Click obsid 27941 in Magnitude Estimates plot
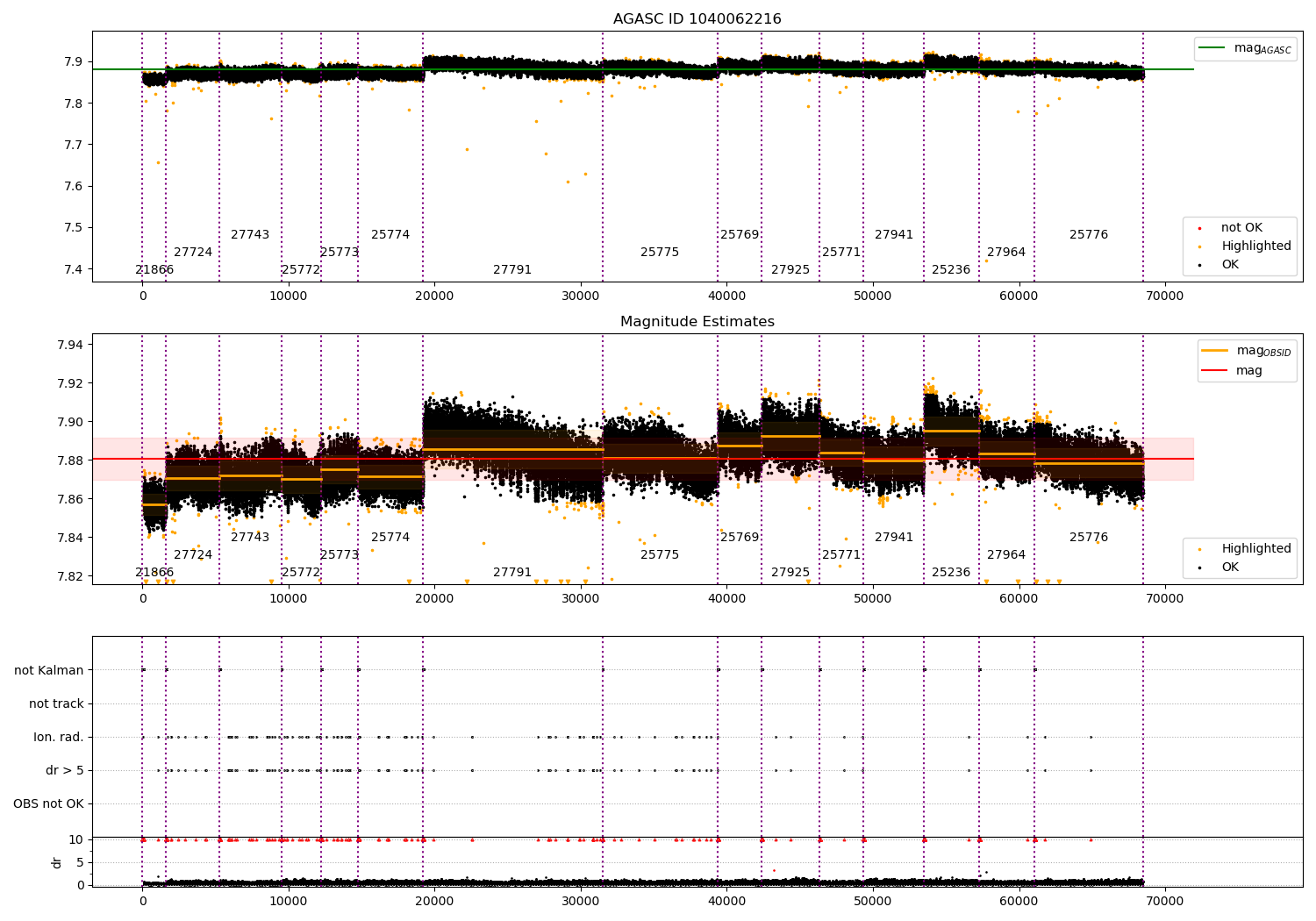This screenshot has width=1316, height=921. point(894,538)
